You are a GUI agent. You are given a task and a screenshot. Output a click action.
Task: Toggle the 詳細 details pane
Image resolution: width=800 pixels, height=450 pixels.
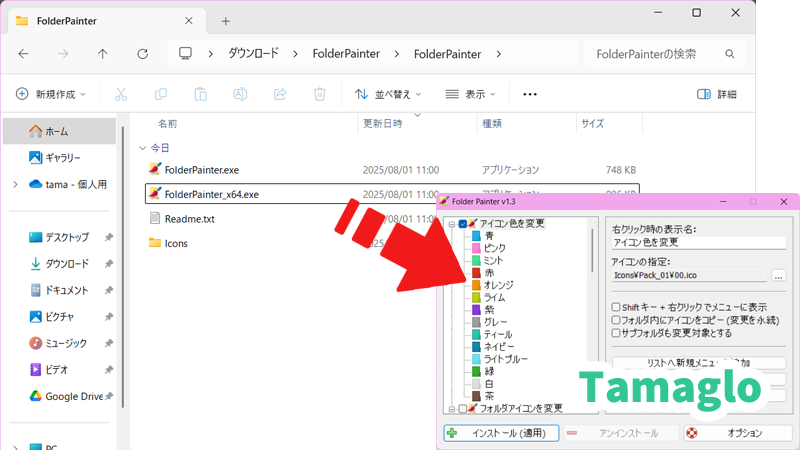pyautogui.click(x=717, y=94)
